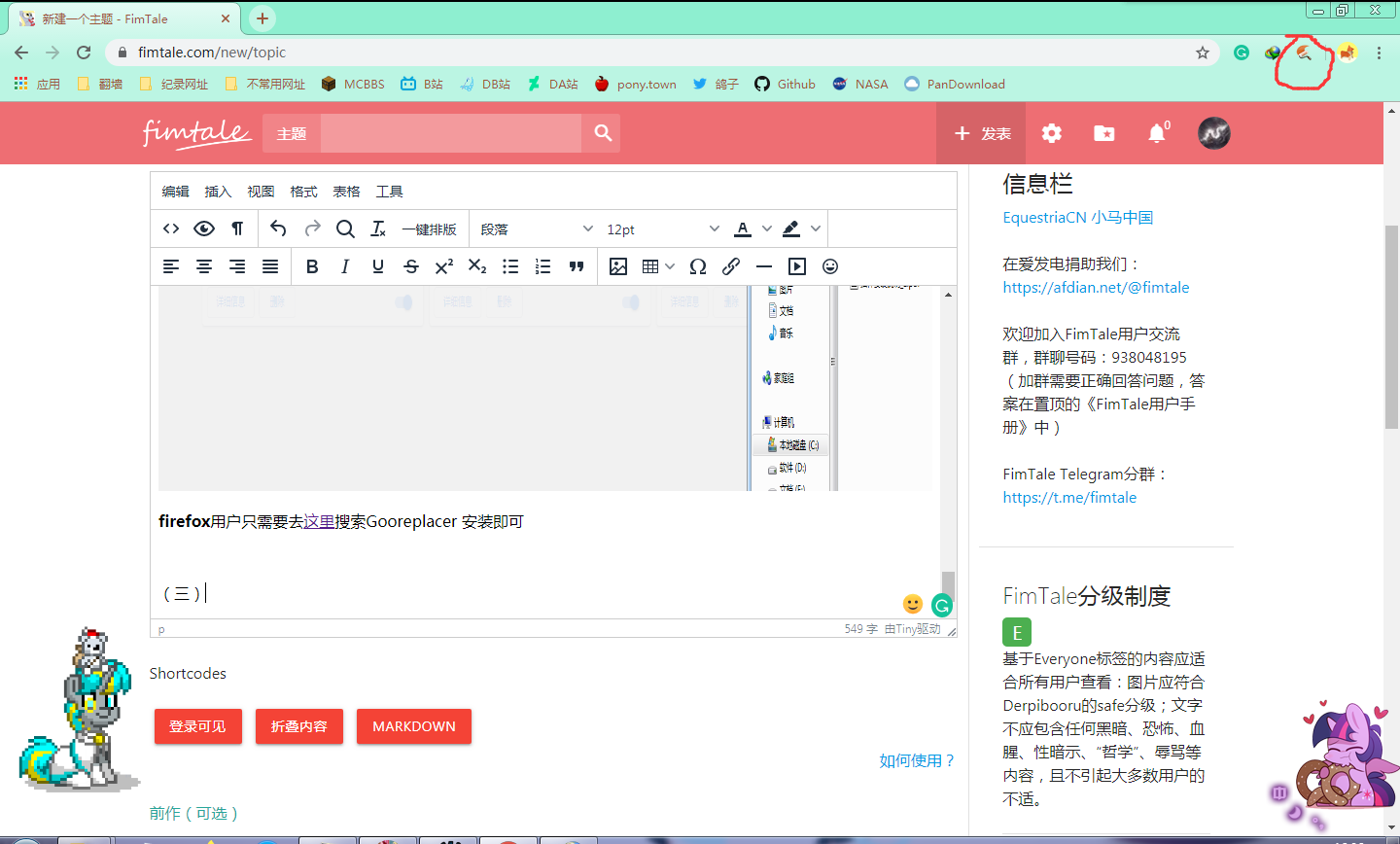The image size is (1400, 844).
Task: Open the 插入 menu
Action: [218, 192]
